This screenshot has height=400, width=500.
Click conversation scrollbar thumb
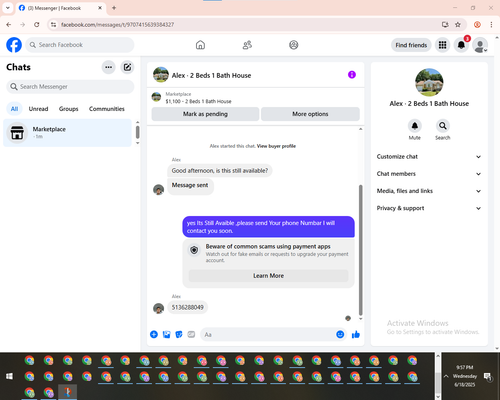pyautogui.click(x=360, y=250)
